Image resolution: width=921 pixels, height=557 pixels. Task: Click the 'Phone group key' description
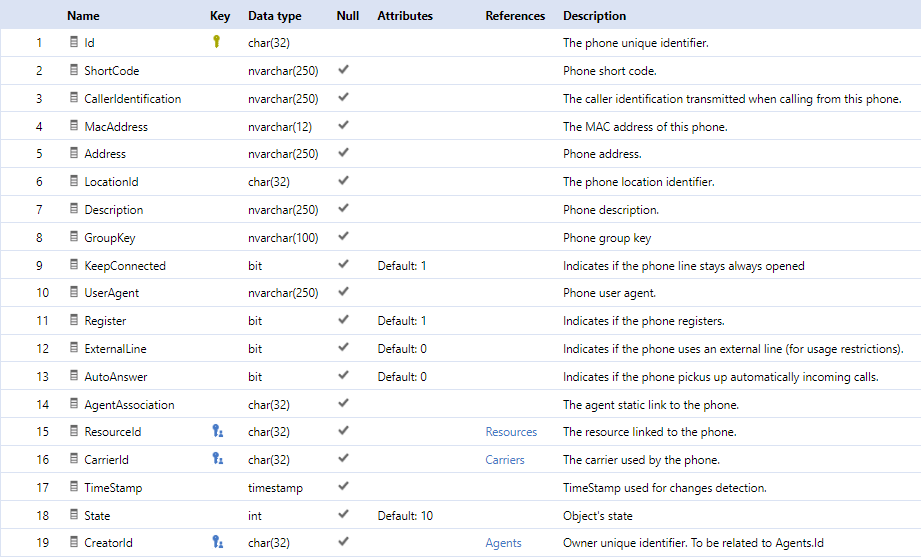[607, 238]
